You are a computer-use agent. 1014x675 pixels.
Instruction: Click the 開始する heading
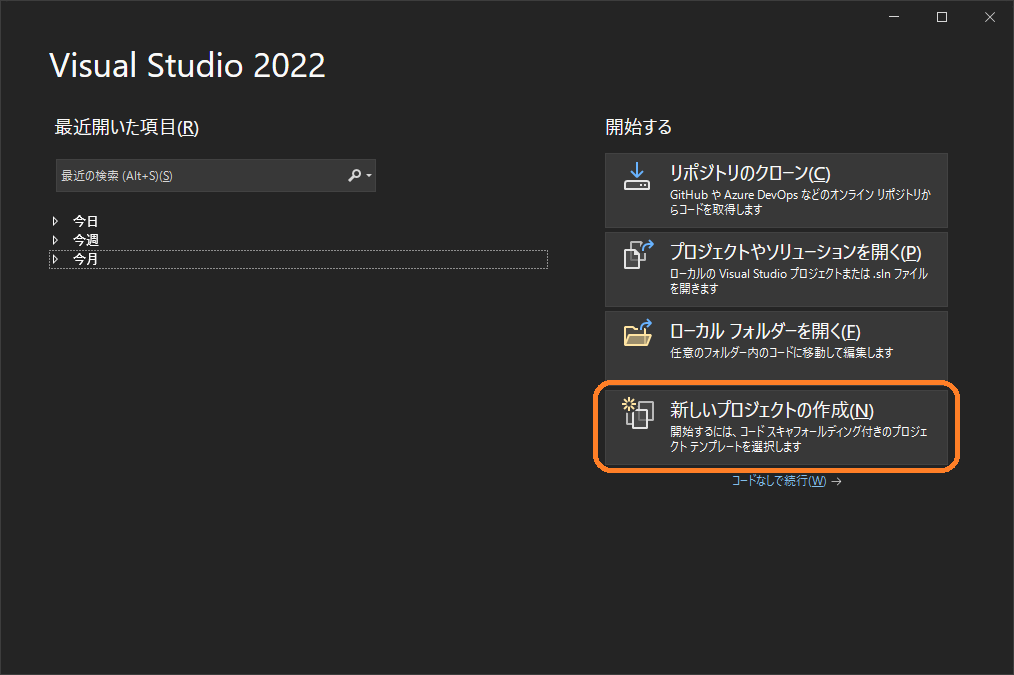pos(638,127)
